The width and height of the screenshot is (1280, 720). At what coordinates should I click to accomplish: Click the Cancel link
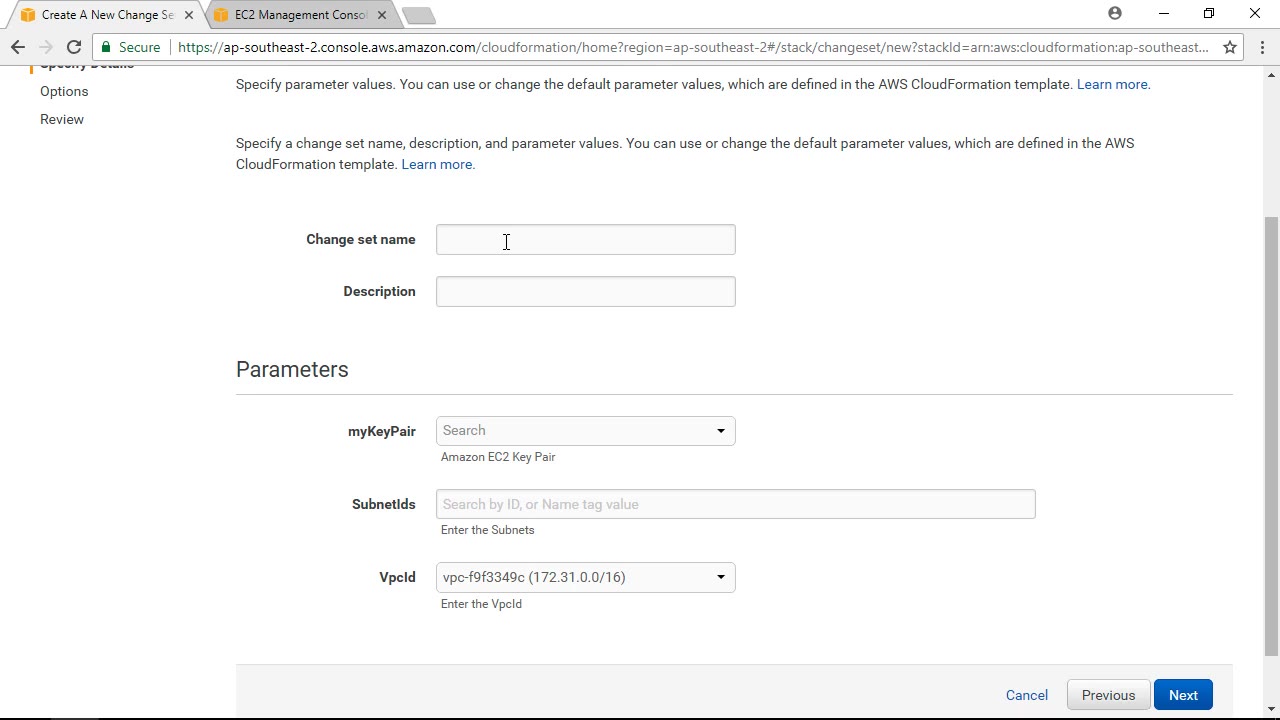[1026, 695]
